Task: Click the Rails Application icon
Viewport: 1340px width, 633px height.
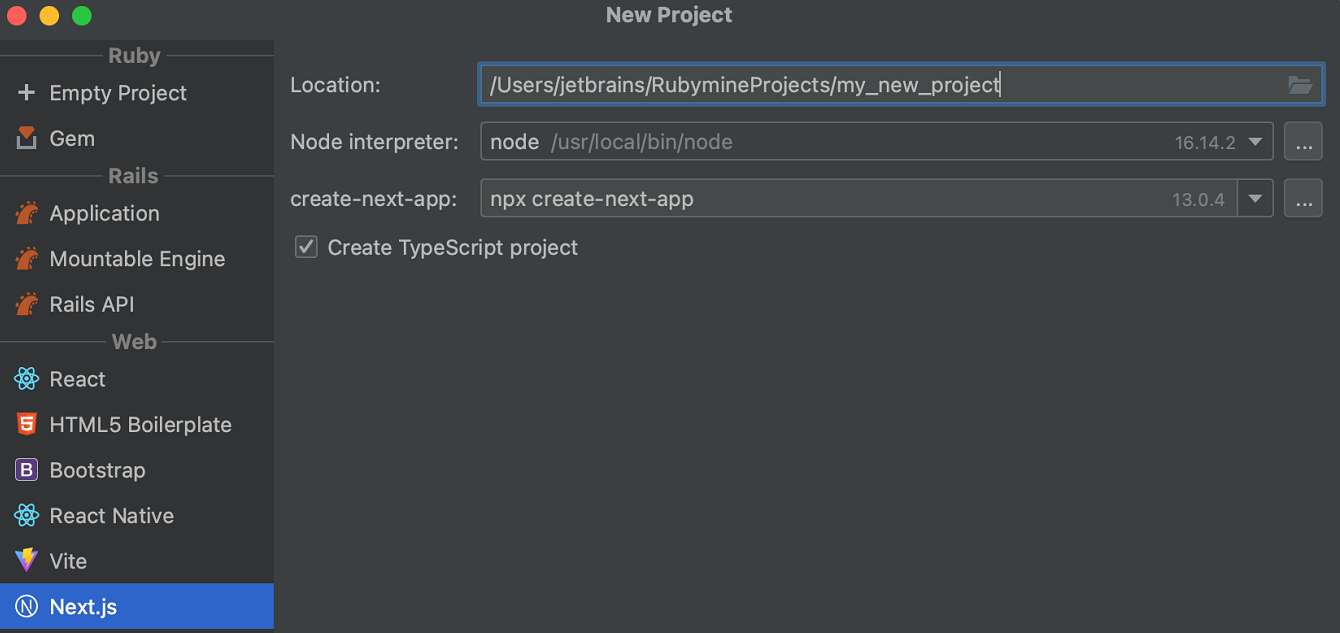Action: tap(26, 214)
